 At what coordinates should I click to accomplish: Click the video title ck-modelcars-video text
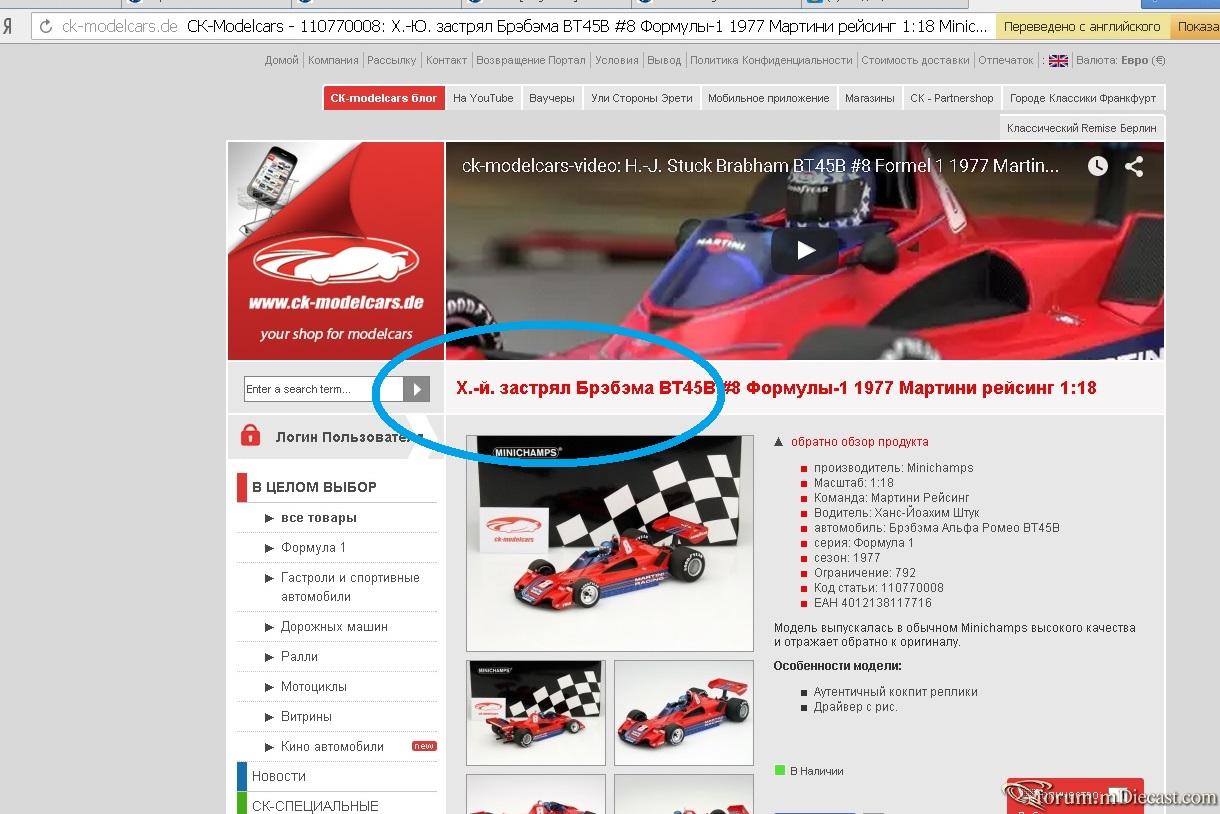(760, 166)
